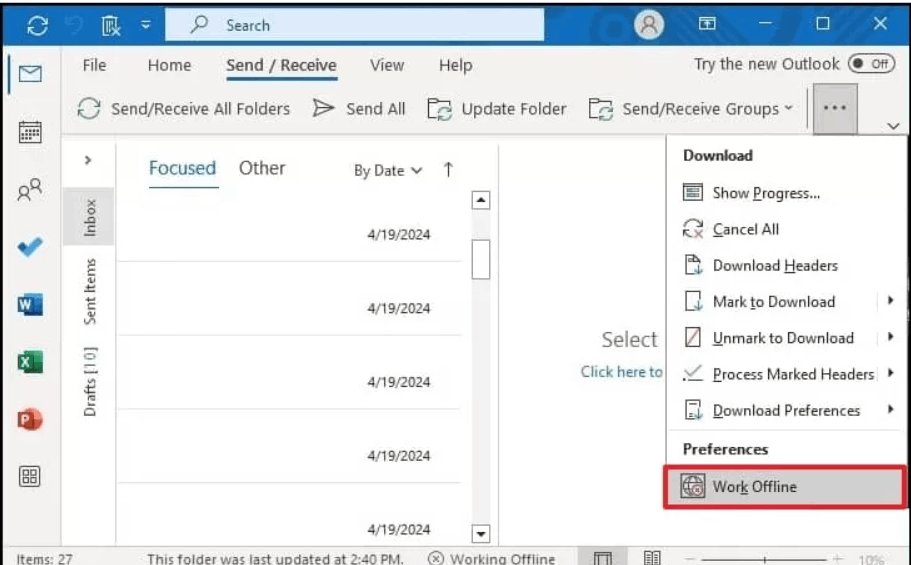Select the Send / Receive ribbon tab

281,65
